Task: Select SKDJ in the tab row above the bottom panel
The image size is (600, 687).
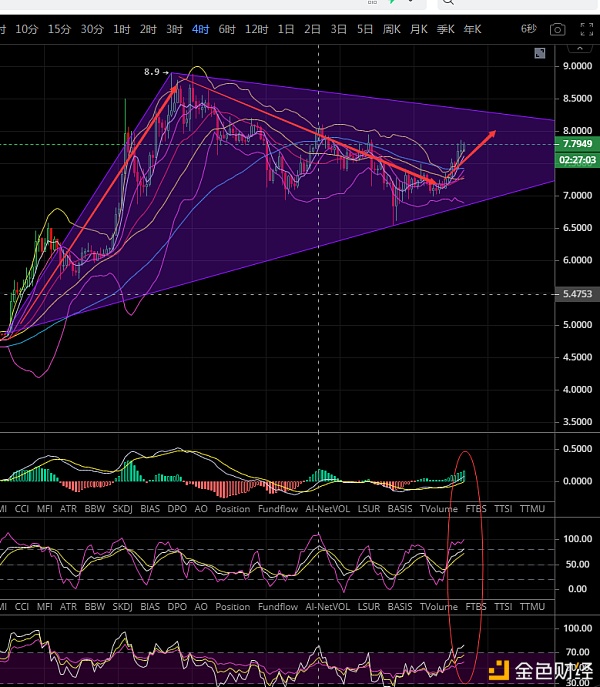Action: (122, 607)
